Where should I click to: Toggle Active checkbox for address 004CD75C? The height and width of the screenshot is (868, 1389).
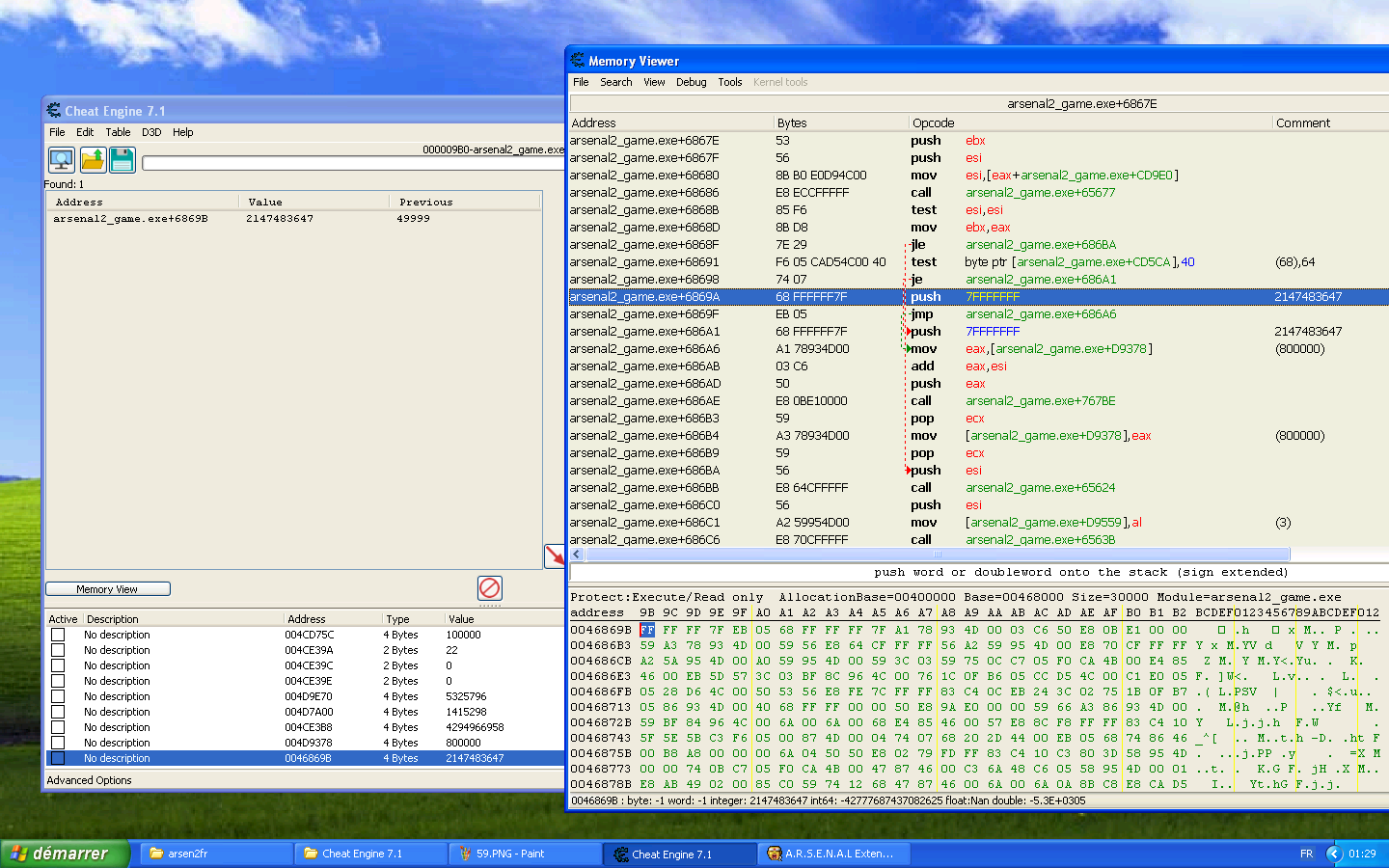click(x=58, y=635)
